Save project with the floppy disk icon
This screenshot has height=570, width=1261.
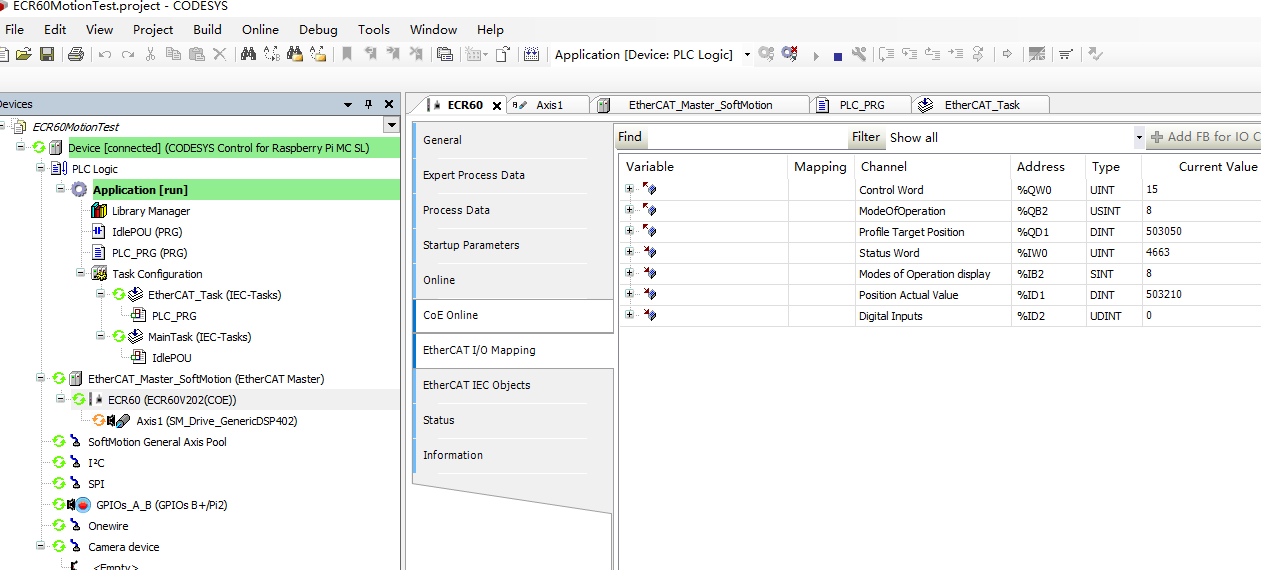point(47,54)
